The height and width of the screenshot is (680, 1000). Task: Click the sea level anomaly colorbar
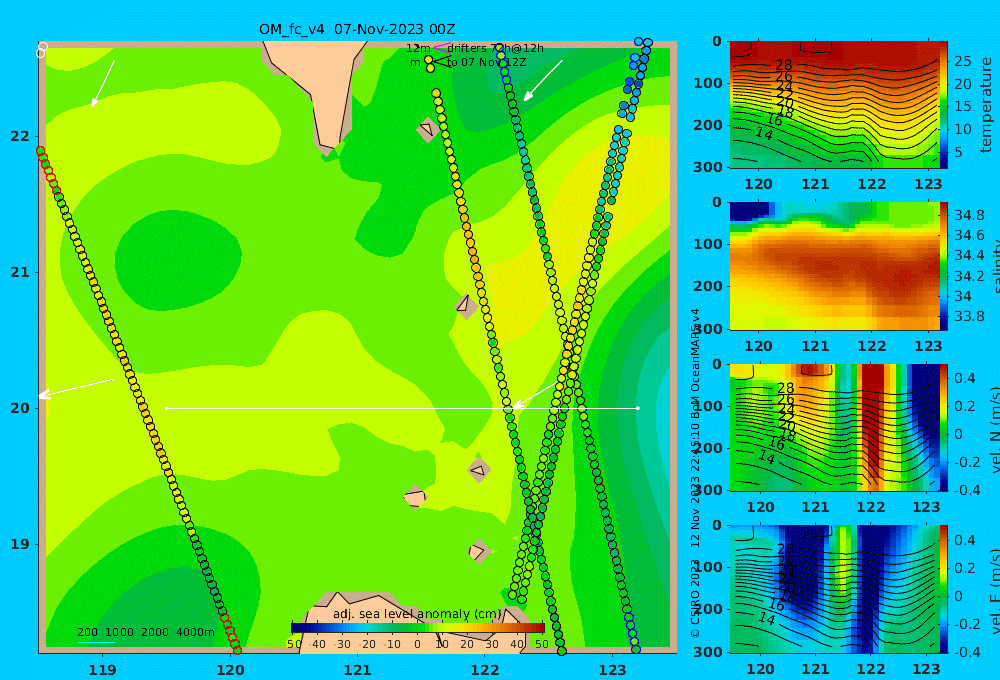(x=418, y=628)
